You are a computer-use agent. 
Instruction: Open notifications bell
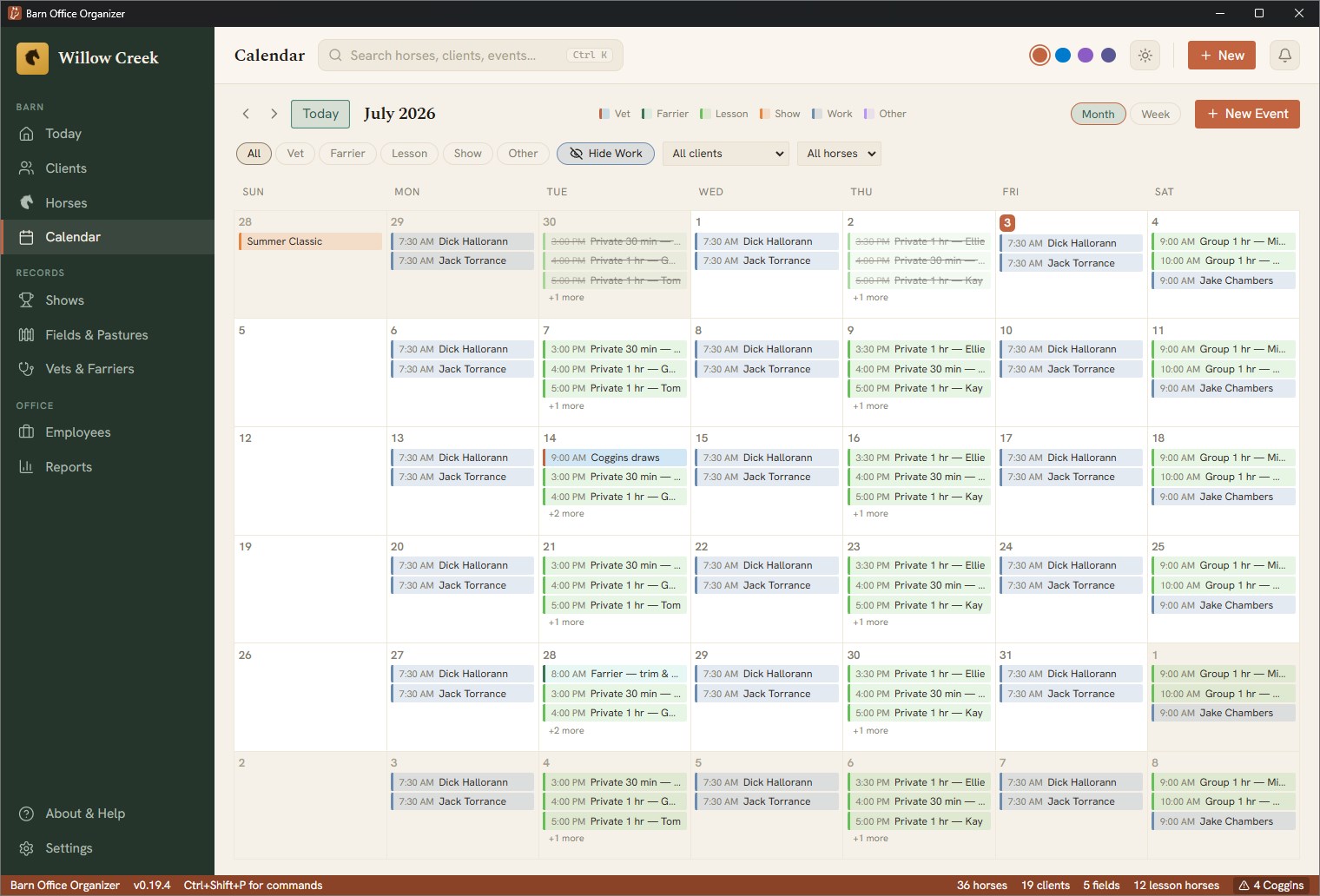tap(1285, 56)
